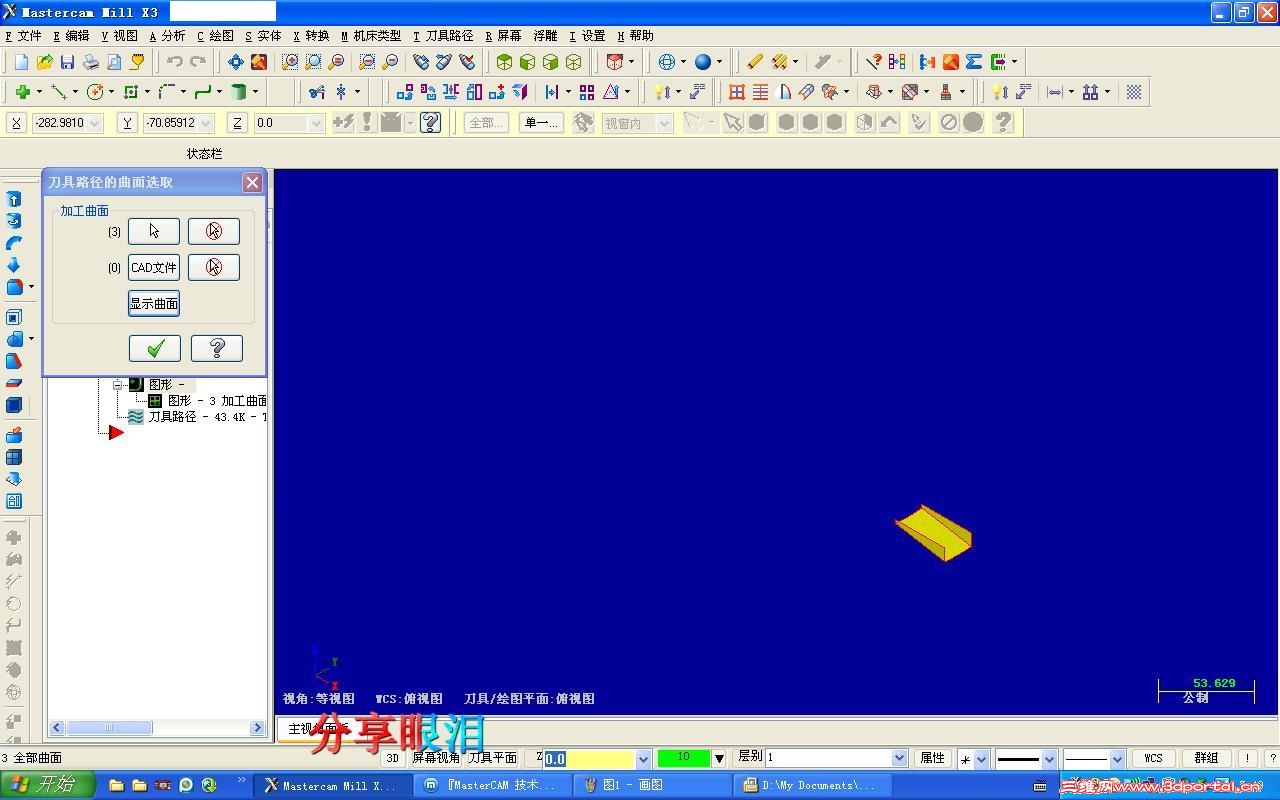Screen dimensions: 1280x800
Task: Click the help question-mark button in dialog
Action: [216, 348]
